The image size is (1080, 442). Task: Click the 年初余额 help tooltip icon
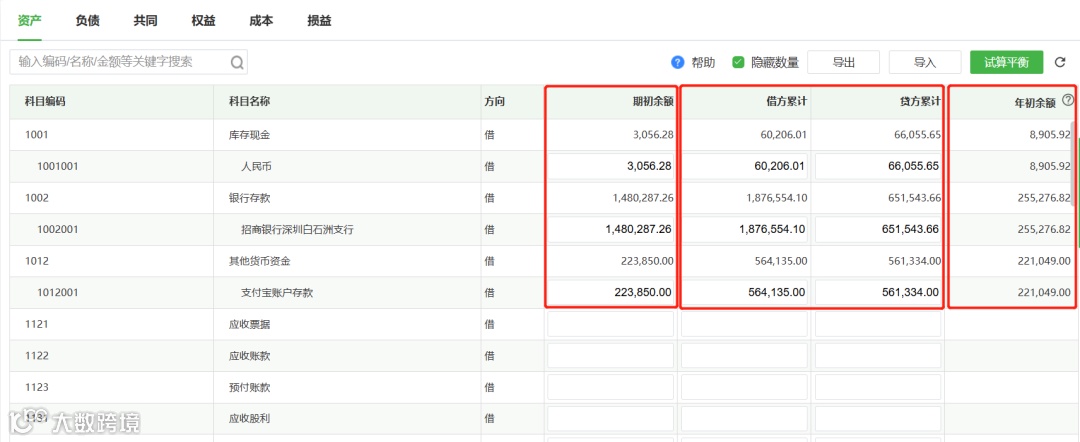1068,100
